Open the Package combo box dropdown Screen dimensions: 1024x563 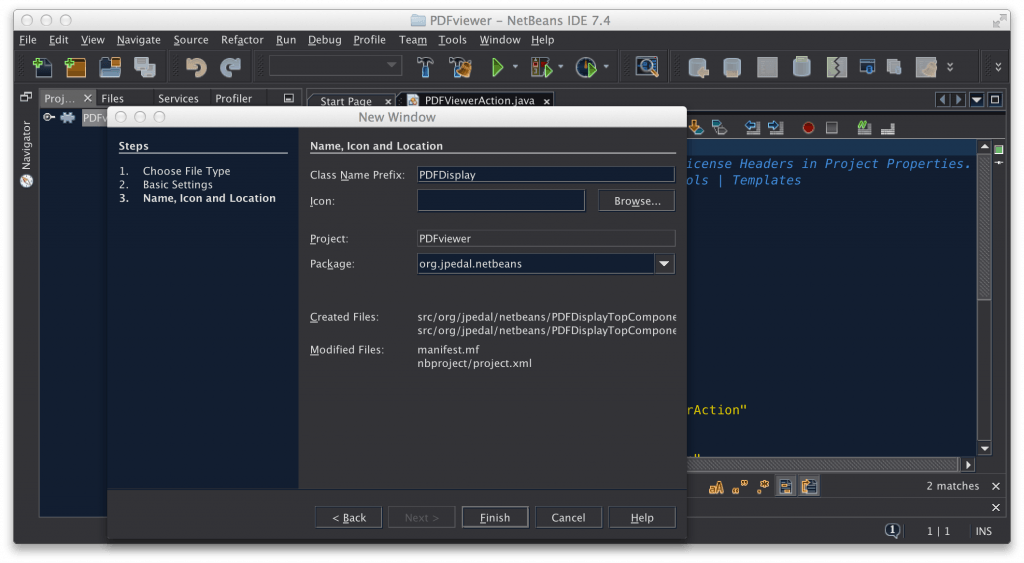(664, 264)
